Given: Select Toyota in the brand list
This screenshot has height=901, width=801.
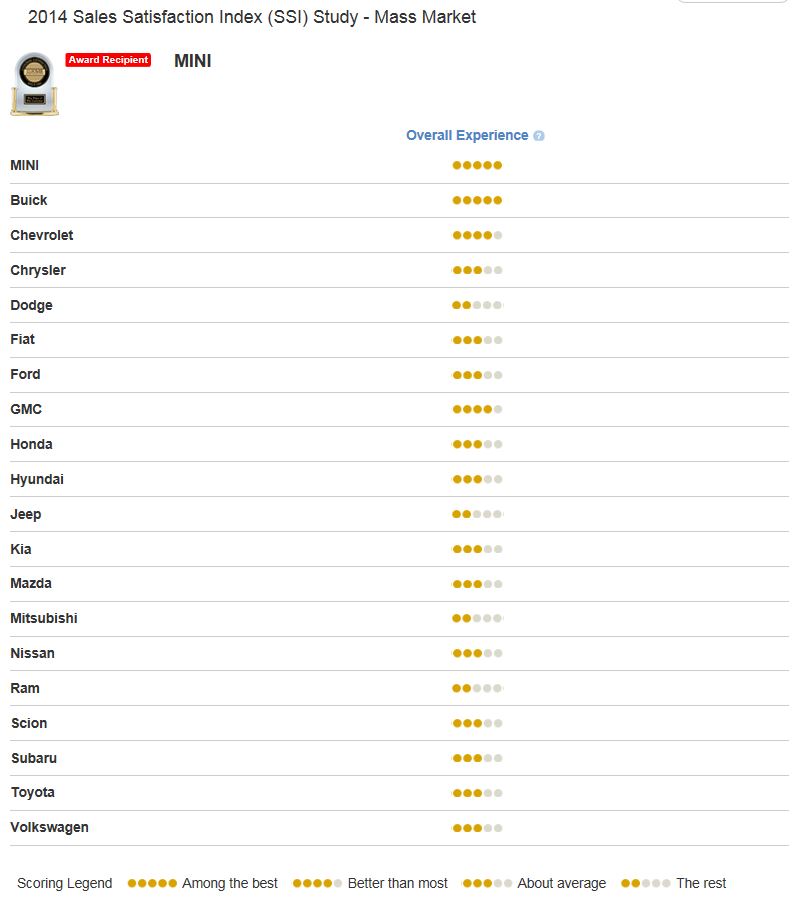Looking at the screenshot, I should (33, 792).
